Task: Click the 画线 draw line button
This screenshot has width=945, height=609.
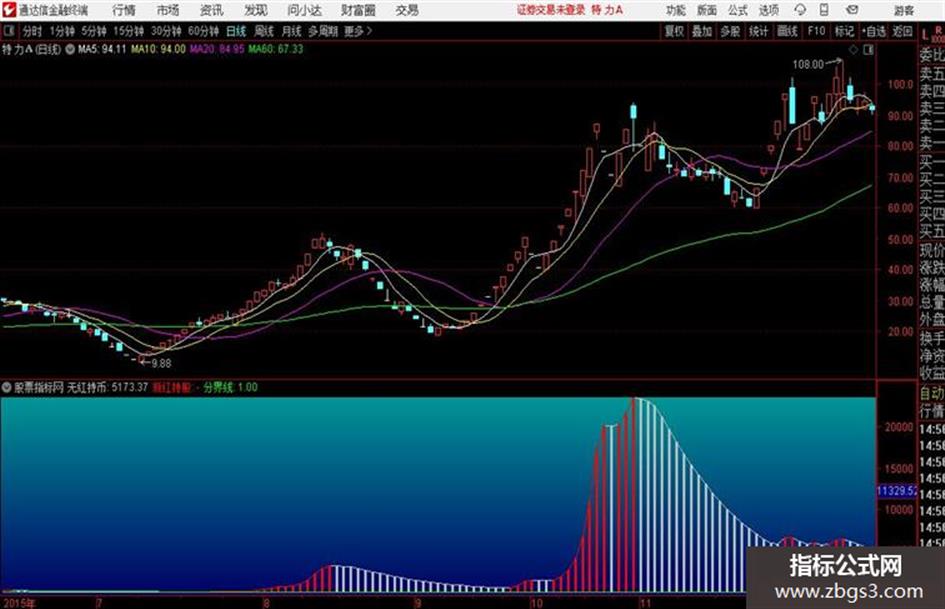Action: point(788,31)
